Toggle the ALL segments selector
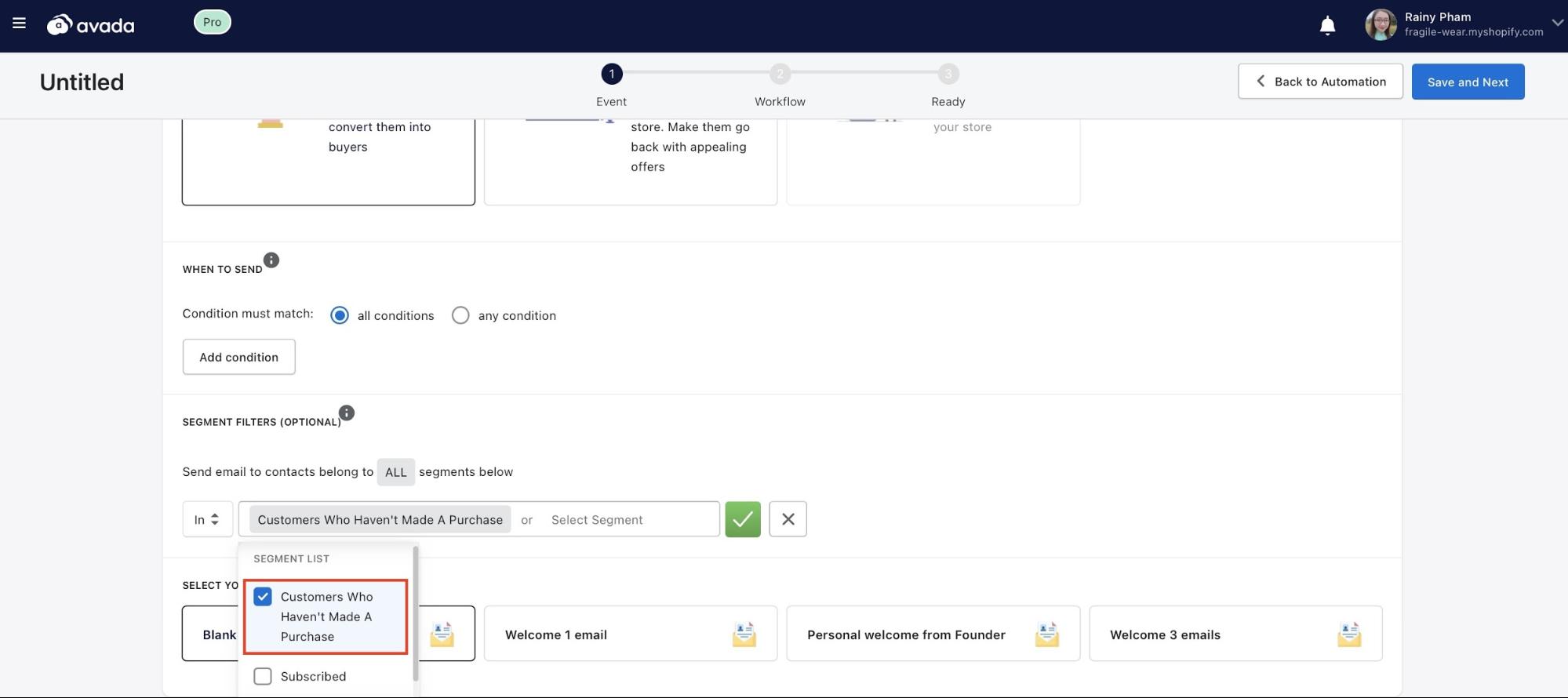Viewport: 1568px width, 698px height. tap(396, 472)
